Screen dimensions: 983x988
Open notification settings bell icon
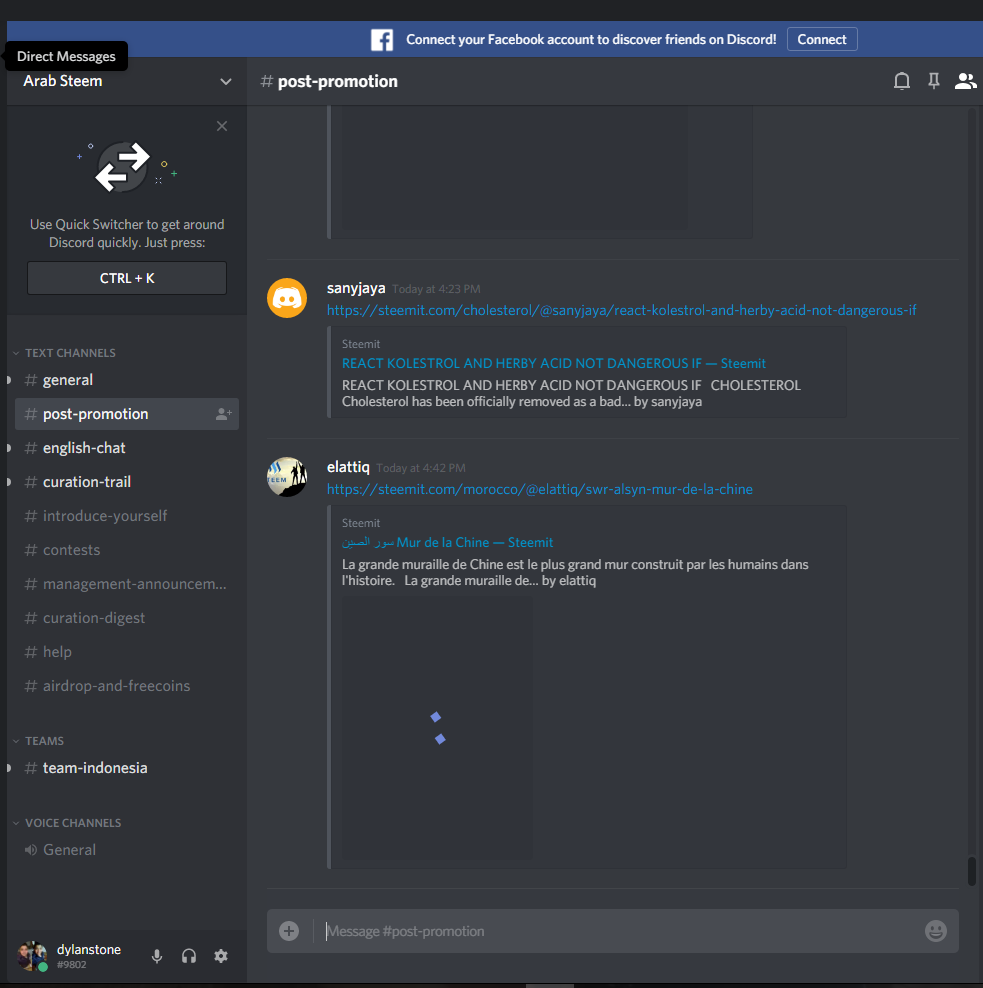pyautogui.click(x=902, y=81)
